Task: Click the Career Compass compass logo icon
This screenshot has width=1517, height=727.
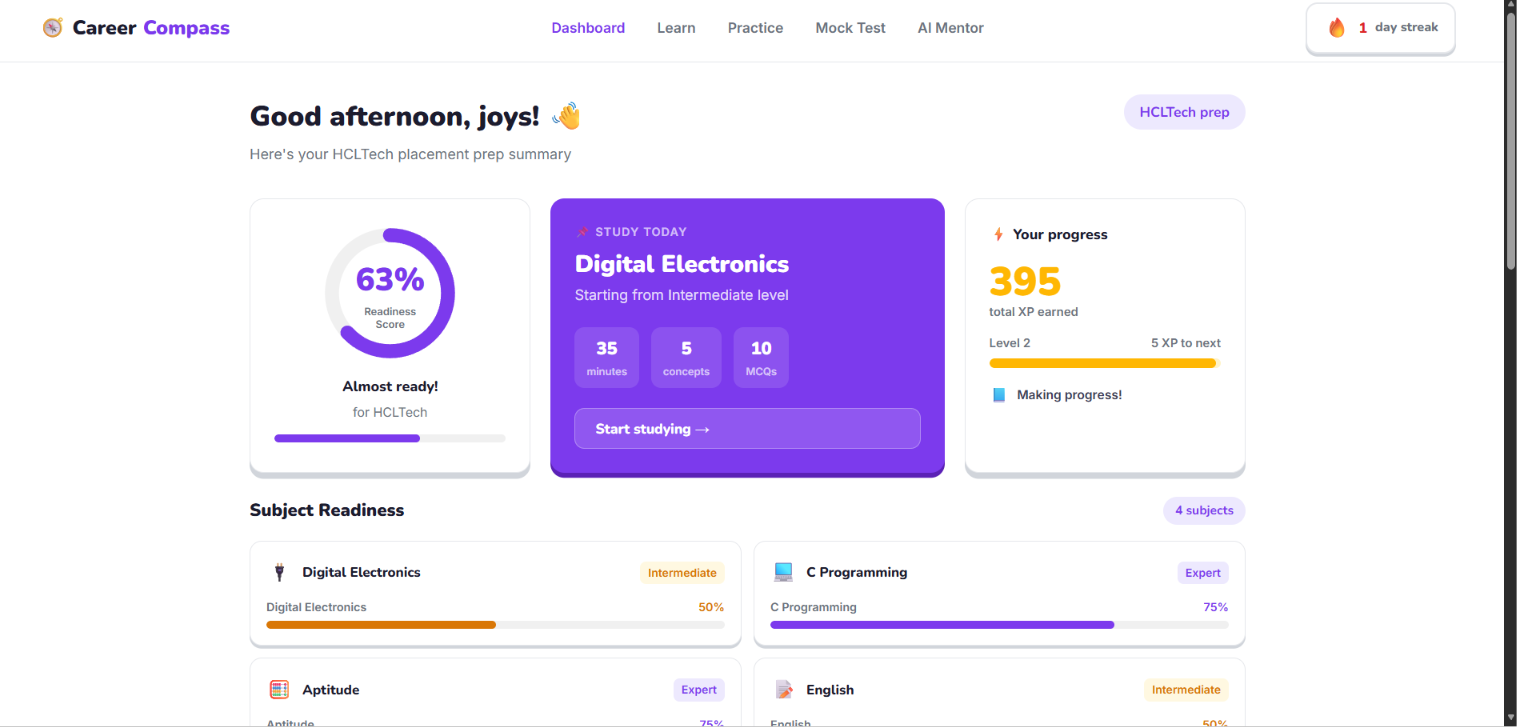Action: pyautogui.click(x=52, y=28)
